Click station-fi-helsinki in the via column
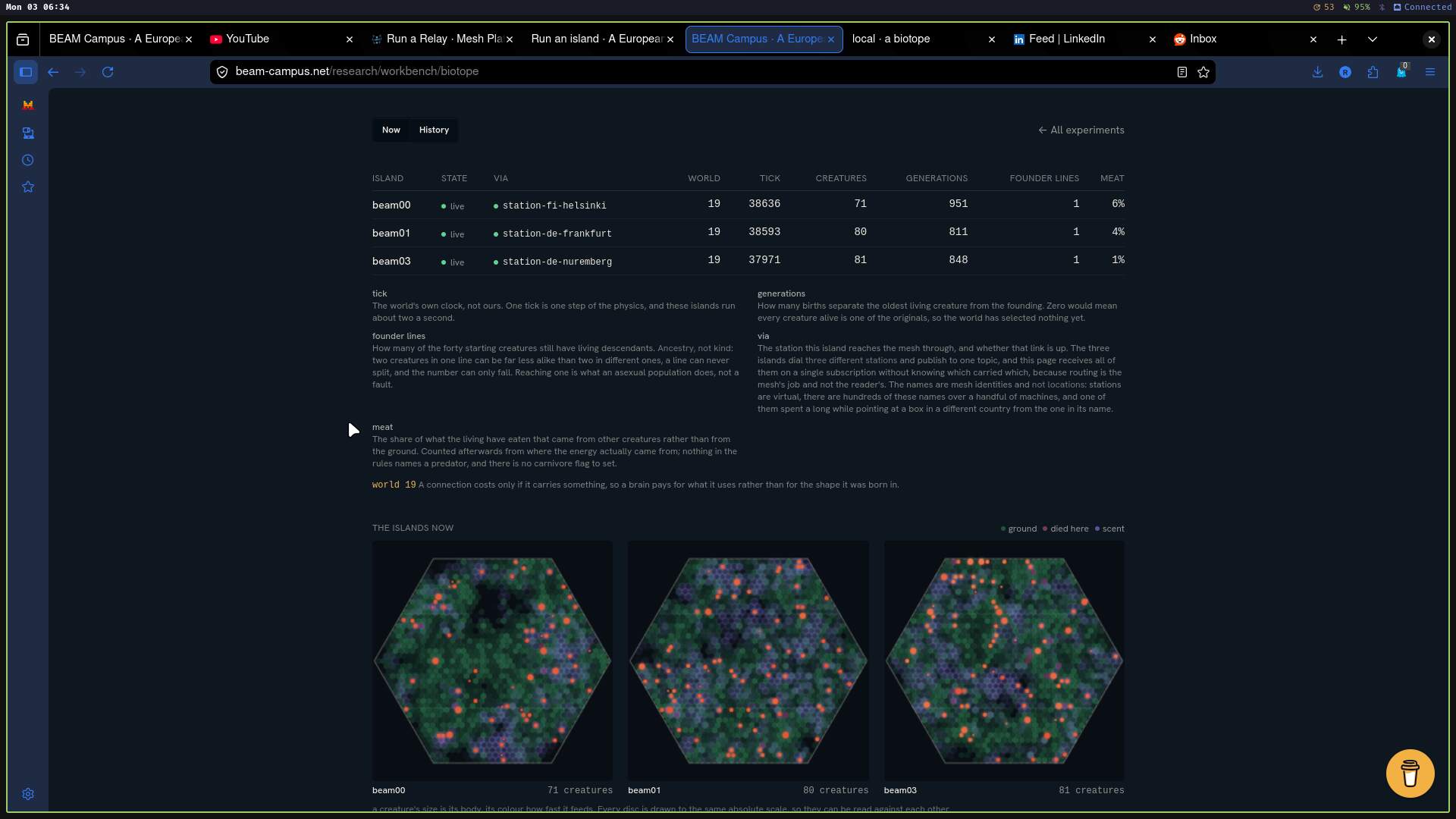The image size is (1456, 819). click(x=554, y=206)
